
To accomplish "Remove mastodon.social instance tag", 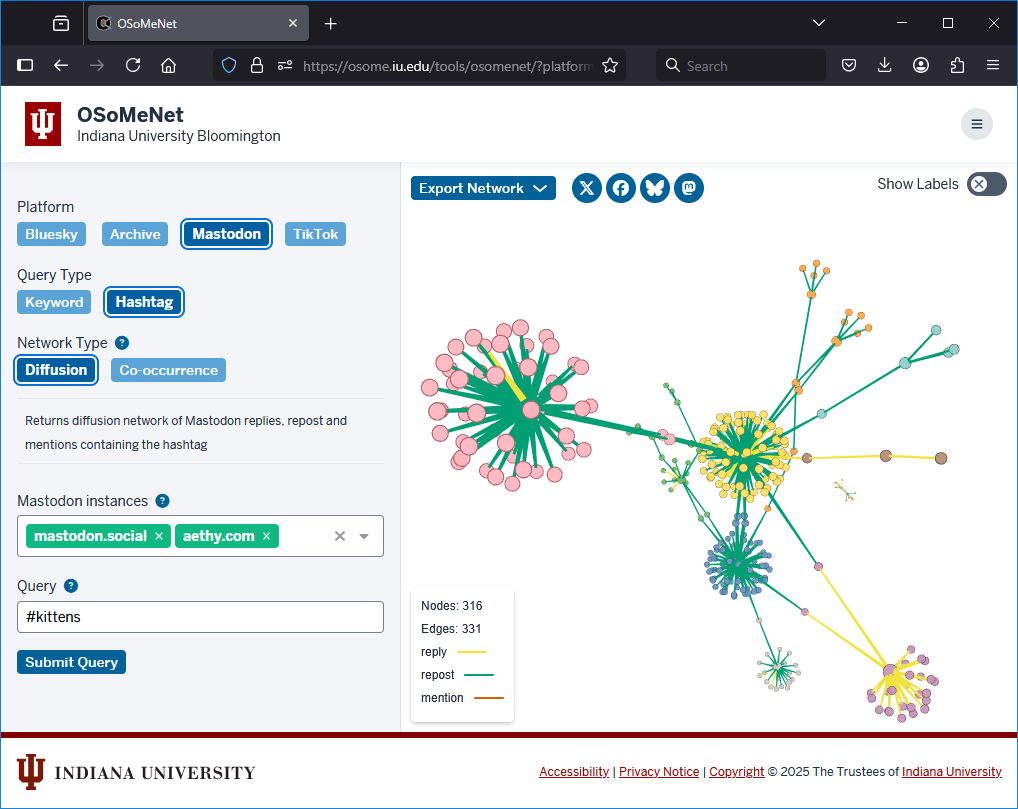I will [159, 536].
